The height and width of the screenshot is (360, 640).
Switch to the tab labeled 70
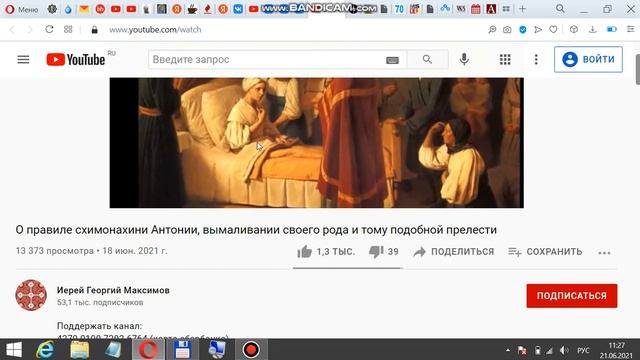pyautogui.click(x=399, y=9)
